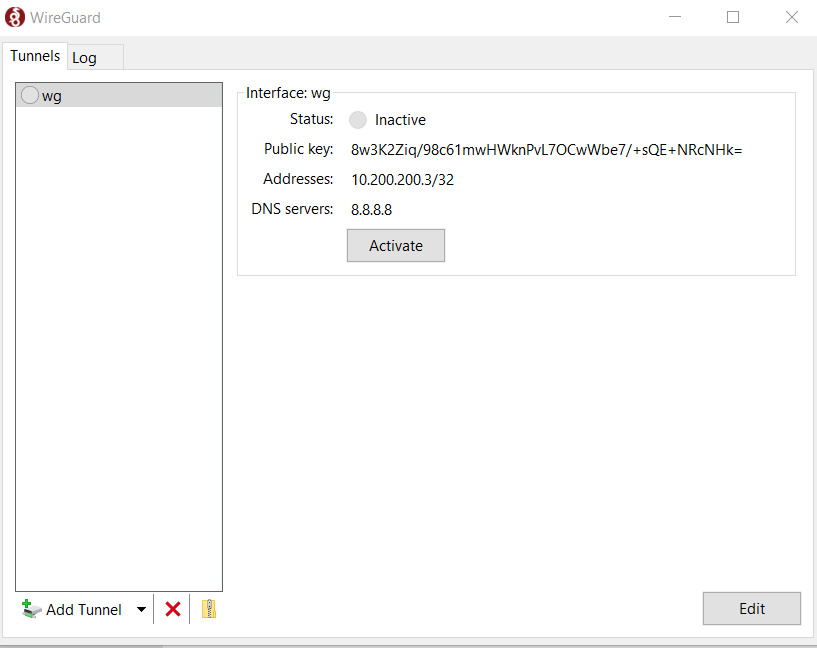Export tunnels to zip via the zipper icon
Viewport: 817px width, 648px height.
(208, 608)
